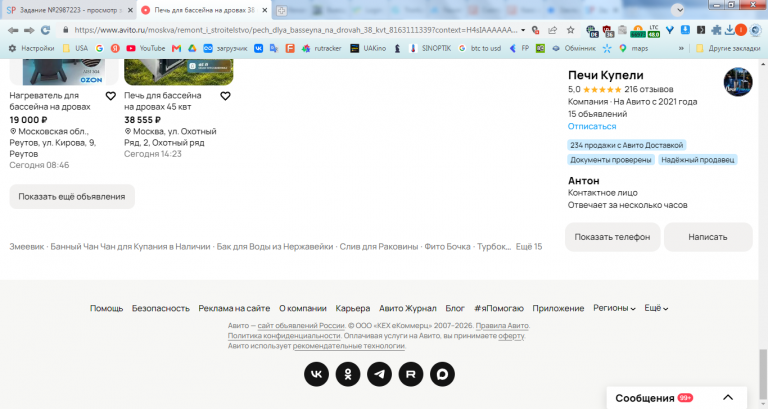
Task: Click the browser forward arrow
Action: [x=29, y=30]
